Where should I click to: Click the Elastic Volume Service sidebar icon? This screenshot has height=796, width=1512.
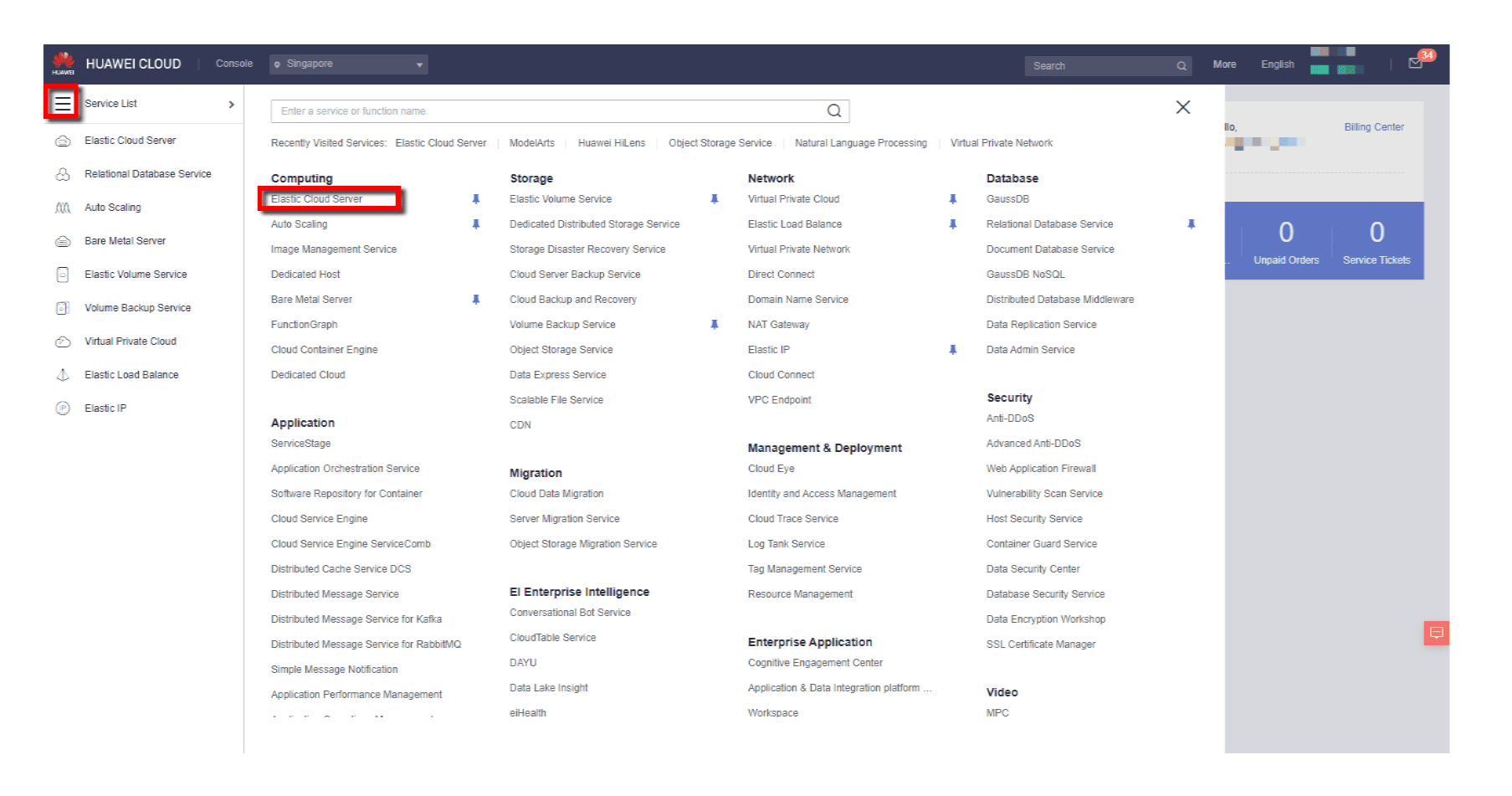pyautogui.click(x=63, y=275)
